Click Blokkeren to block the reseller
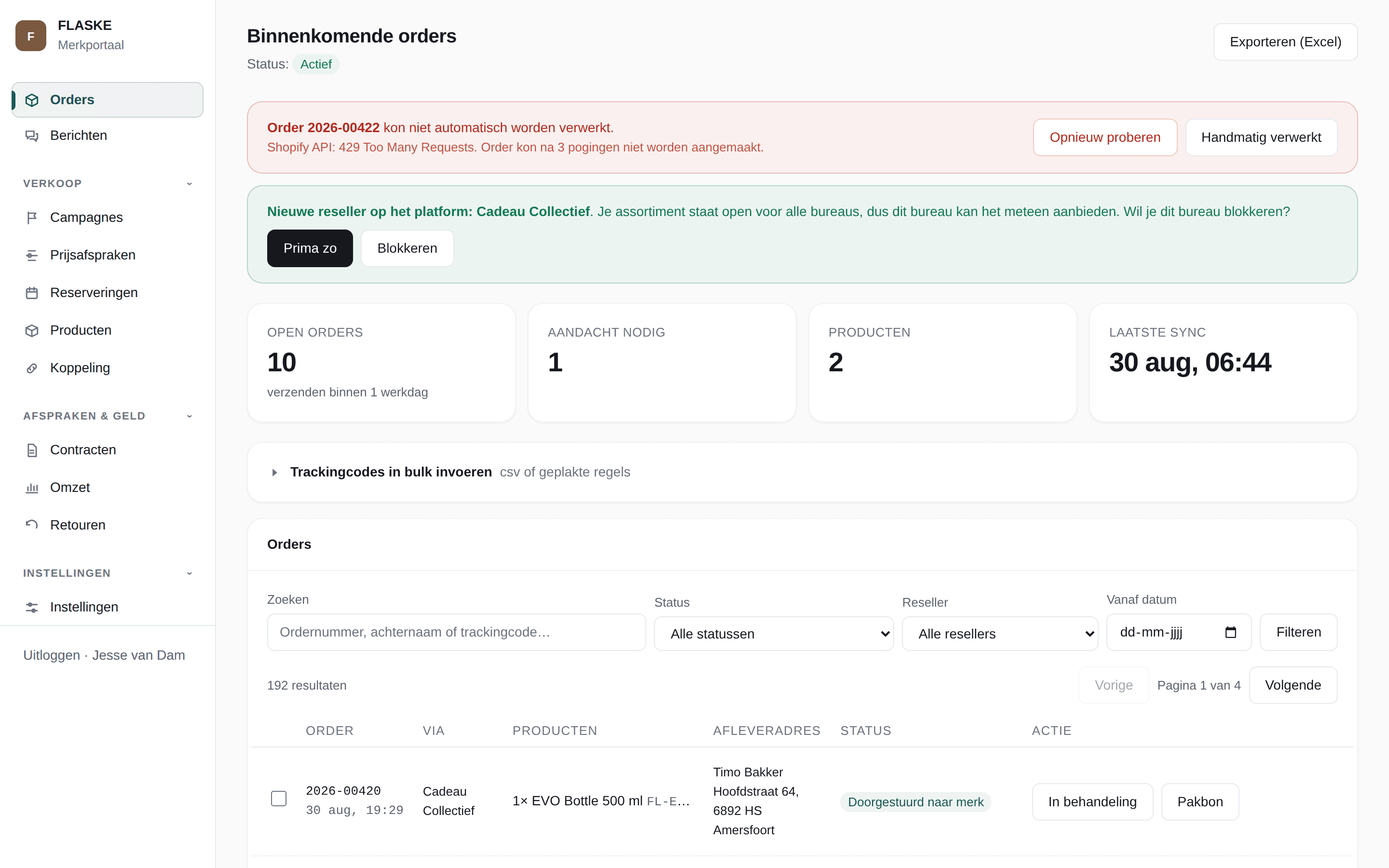The height and width of the screenshot is (868, 1389). [407, 248]
